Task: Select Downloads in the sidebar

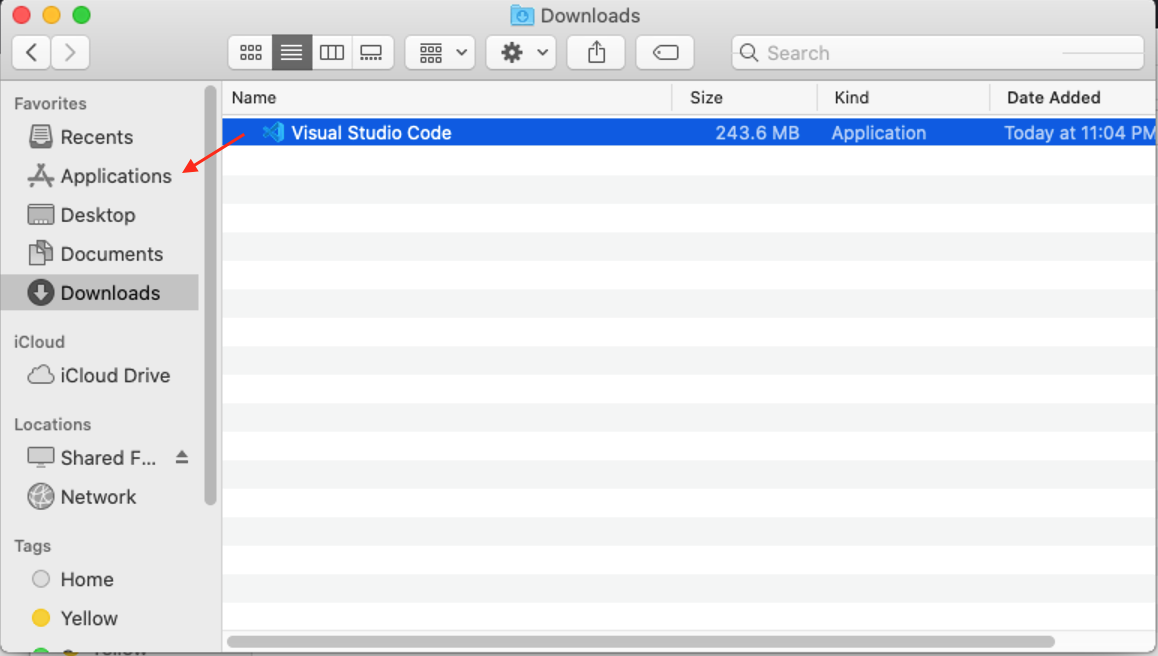Action: click(100, 293)
